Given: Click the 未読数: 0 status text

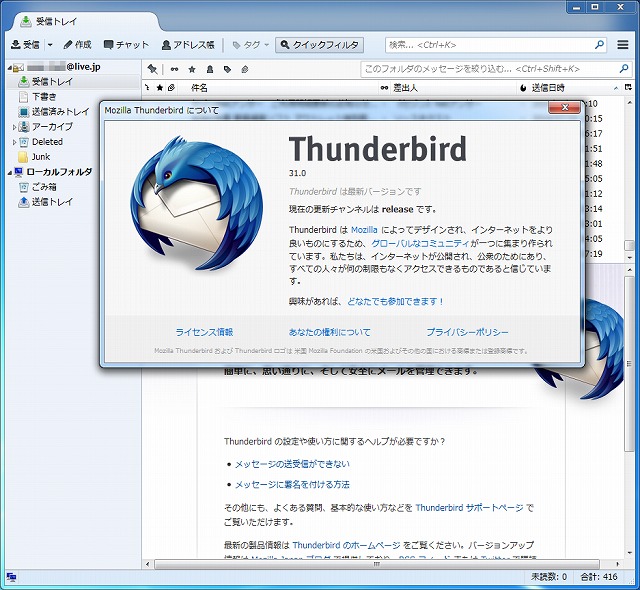Looking at the screenshot, I should (549, 577).
